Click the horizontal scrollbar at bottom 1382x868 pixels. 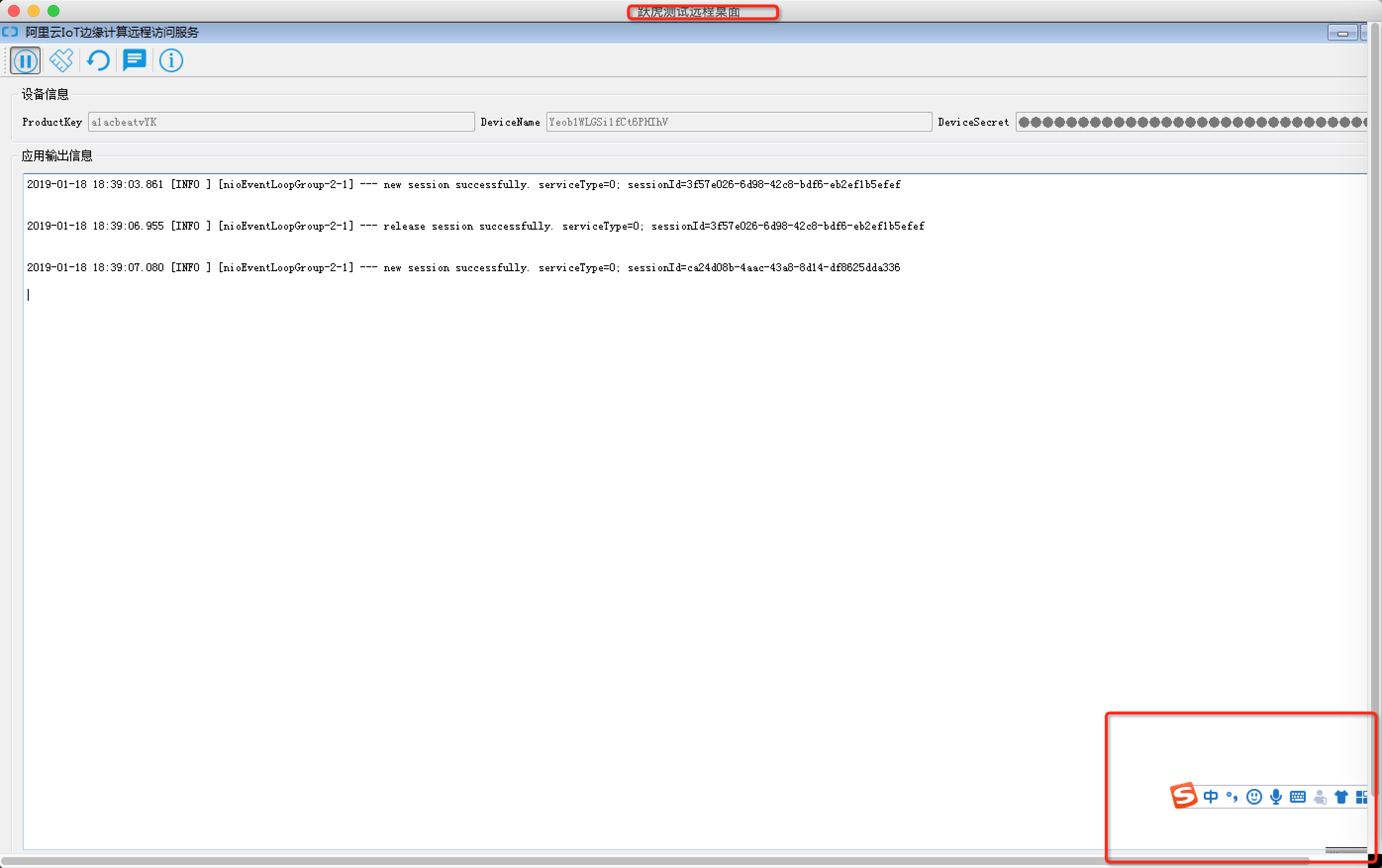654,861
